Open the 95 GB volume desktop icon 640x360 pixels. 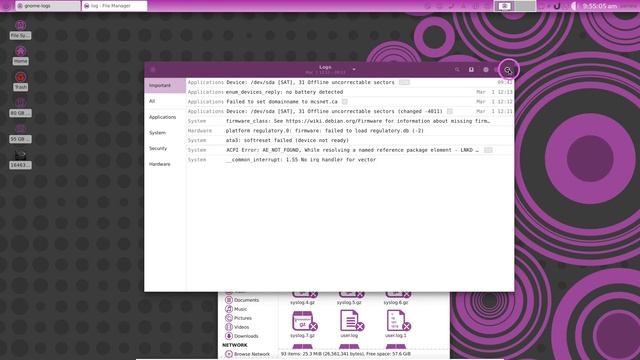tap(20, 134)
